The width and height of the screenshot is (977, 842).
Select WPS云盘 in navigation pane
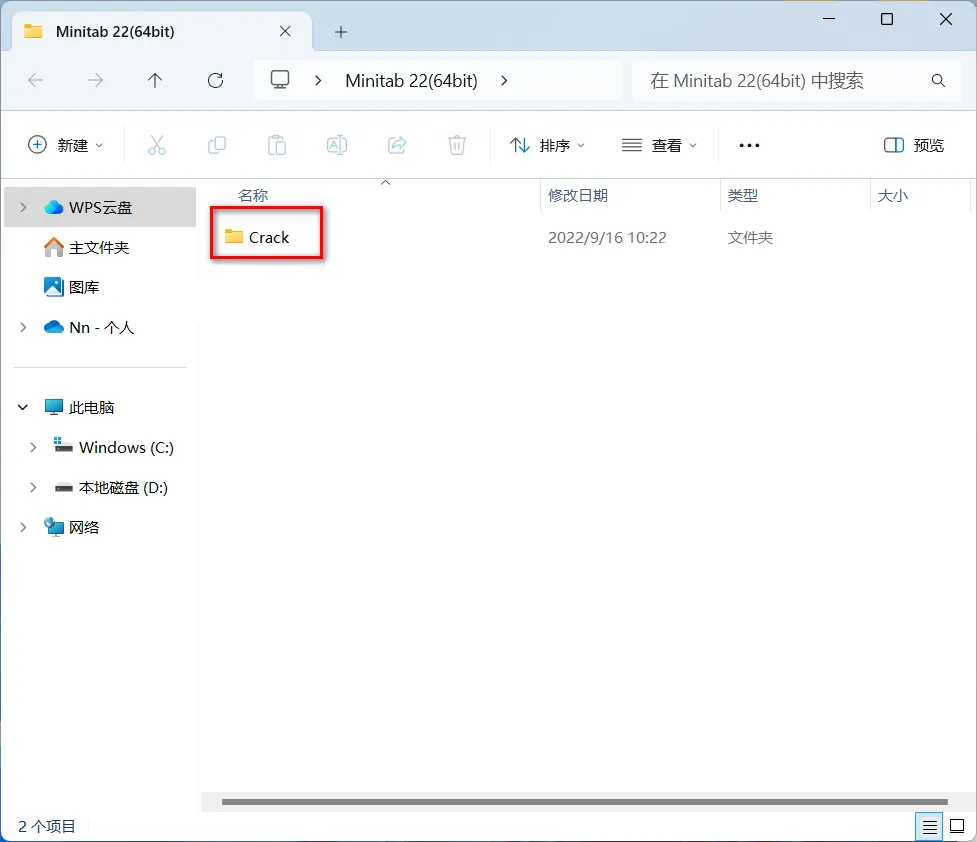(100, 207)
